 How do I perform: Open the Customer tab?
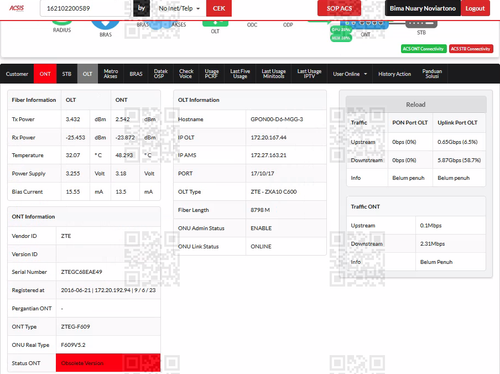coord(17,74)
